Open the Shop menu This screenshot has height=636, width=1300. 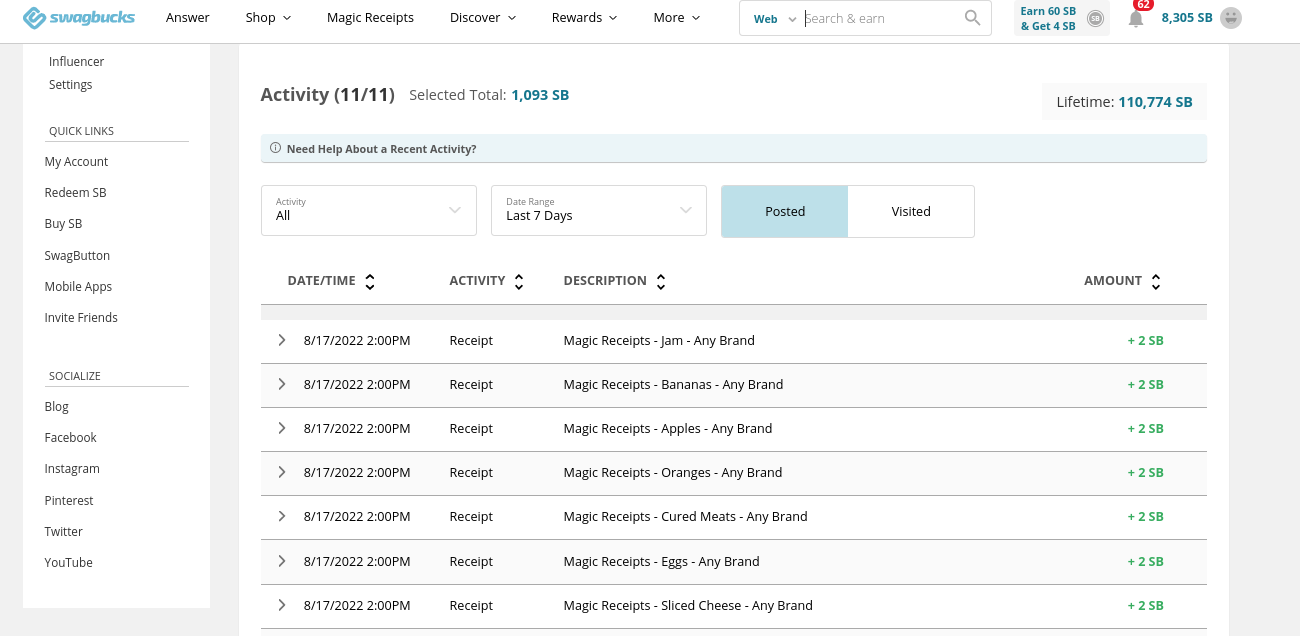[268, 18]
